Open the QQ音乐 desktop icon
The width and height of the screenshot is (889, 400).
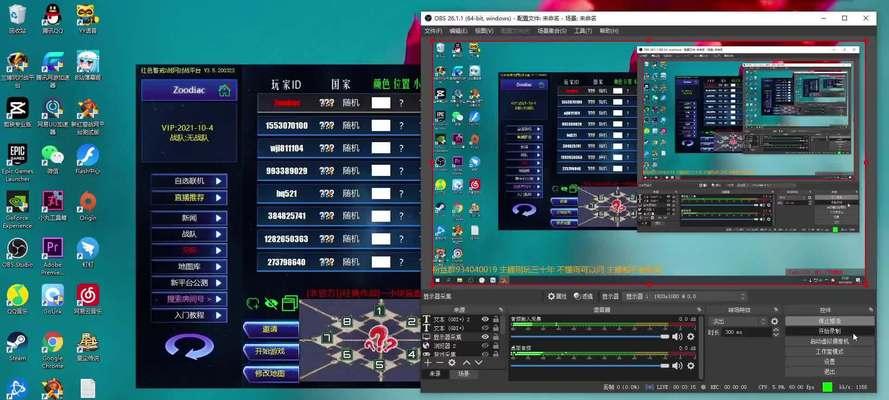(x=17, y=298)
